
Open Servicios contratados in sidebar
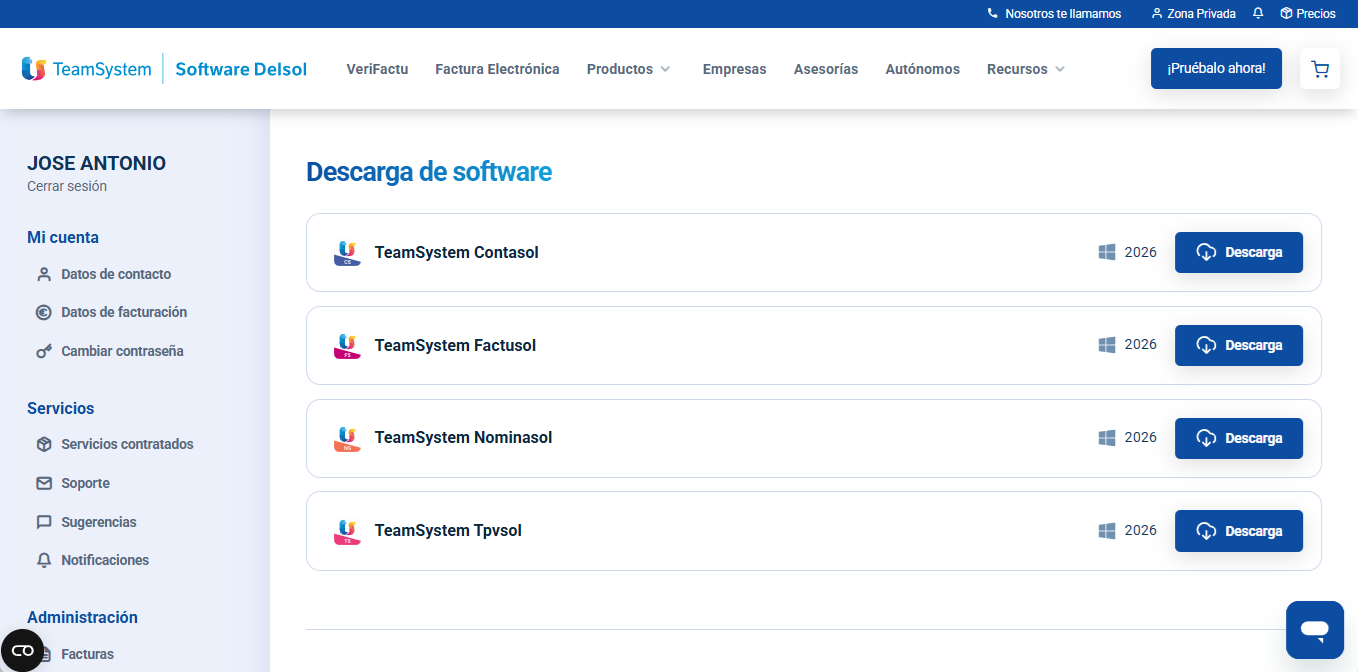(127, 444)
